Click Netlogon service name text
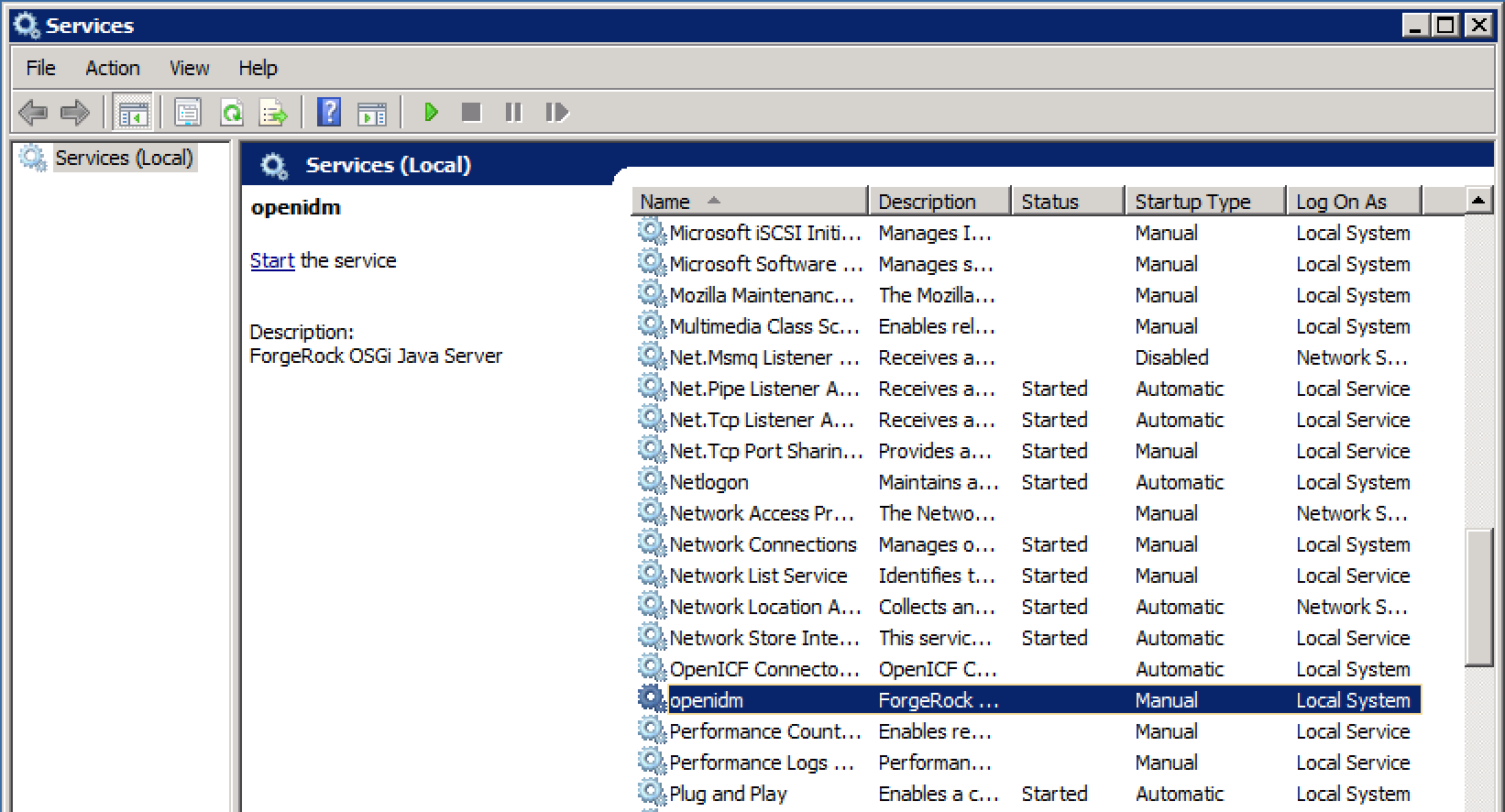Screen dimensions: 1505x812 (x=709, y=482)
